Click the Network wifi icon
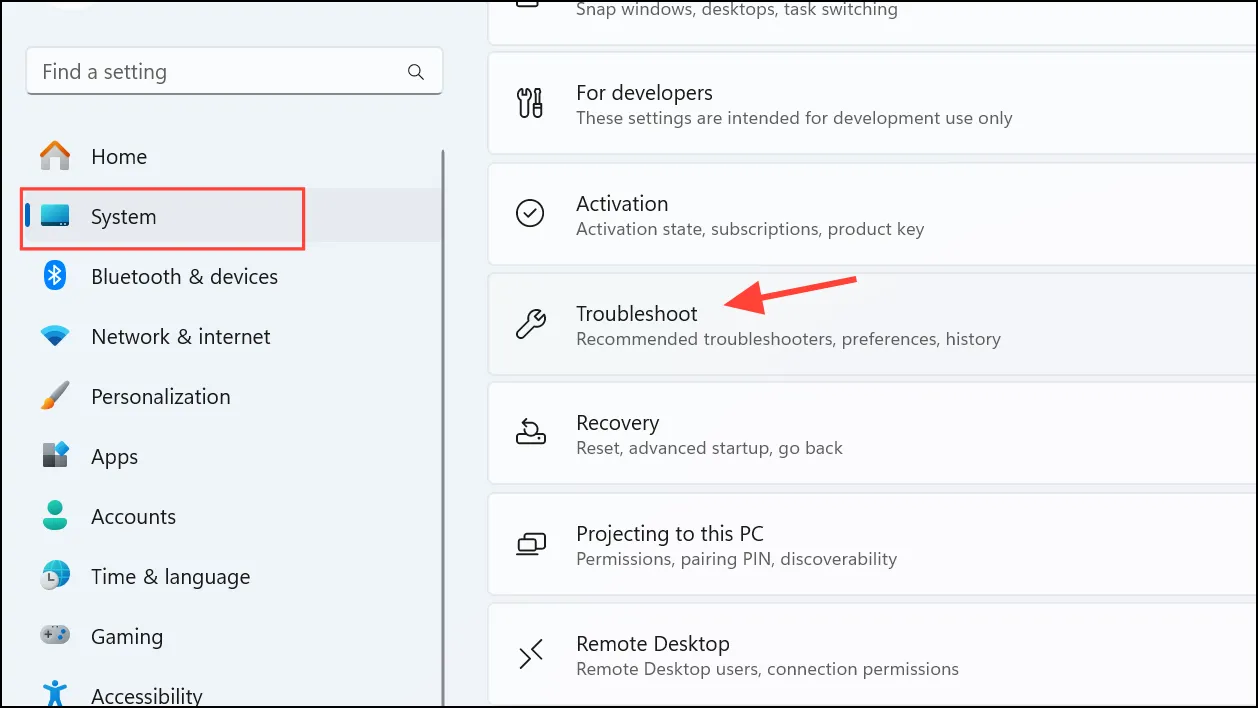Viewport: 1258px width, 708px height. (55, 337)
